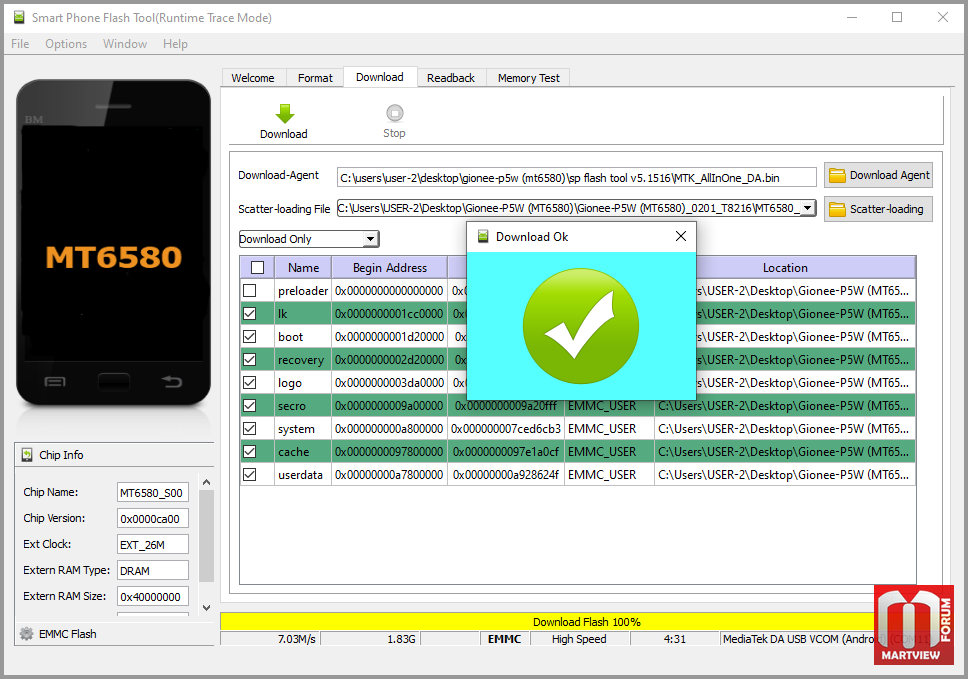Image resolution: width=968 pixels, height=679 pixels.
Task: Click the recovery begin address 0x0000000002d20000
Action: pyautogui.click(x=390, y=359)
